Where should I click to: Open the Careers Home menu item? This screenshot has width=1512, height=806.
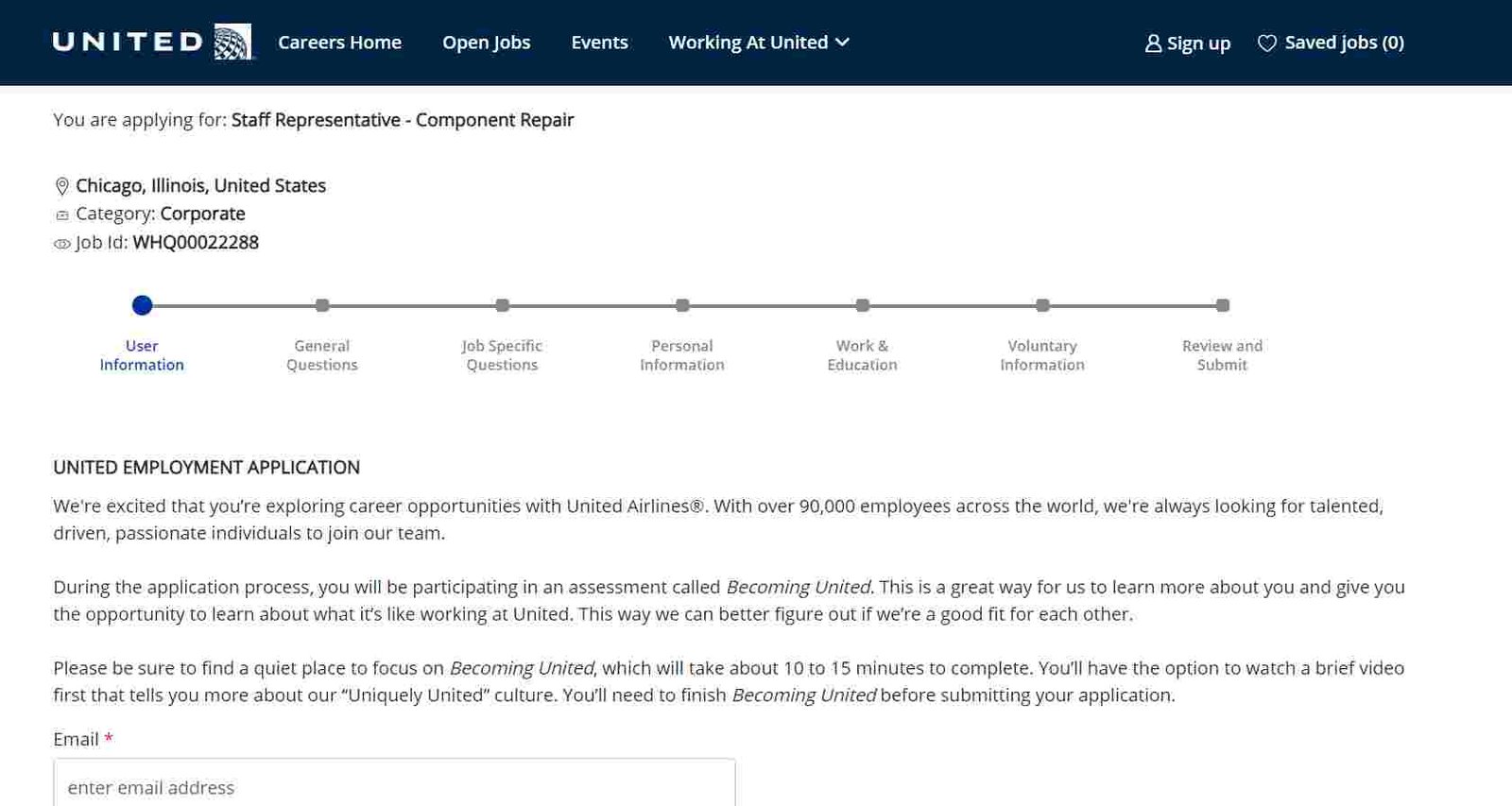click(x=339, y=43)
